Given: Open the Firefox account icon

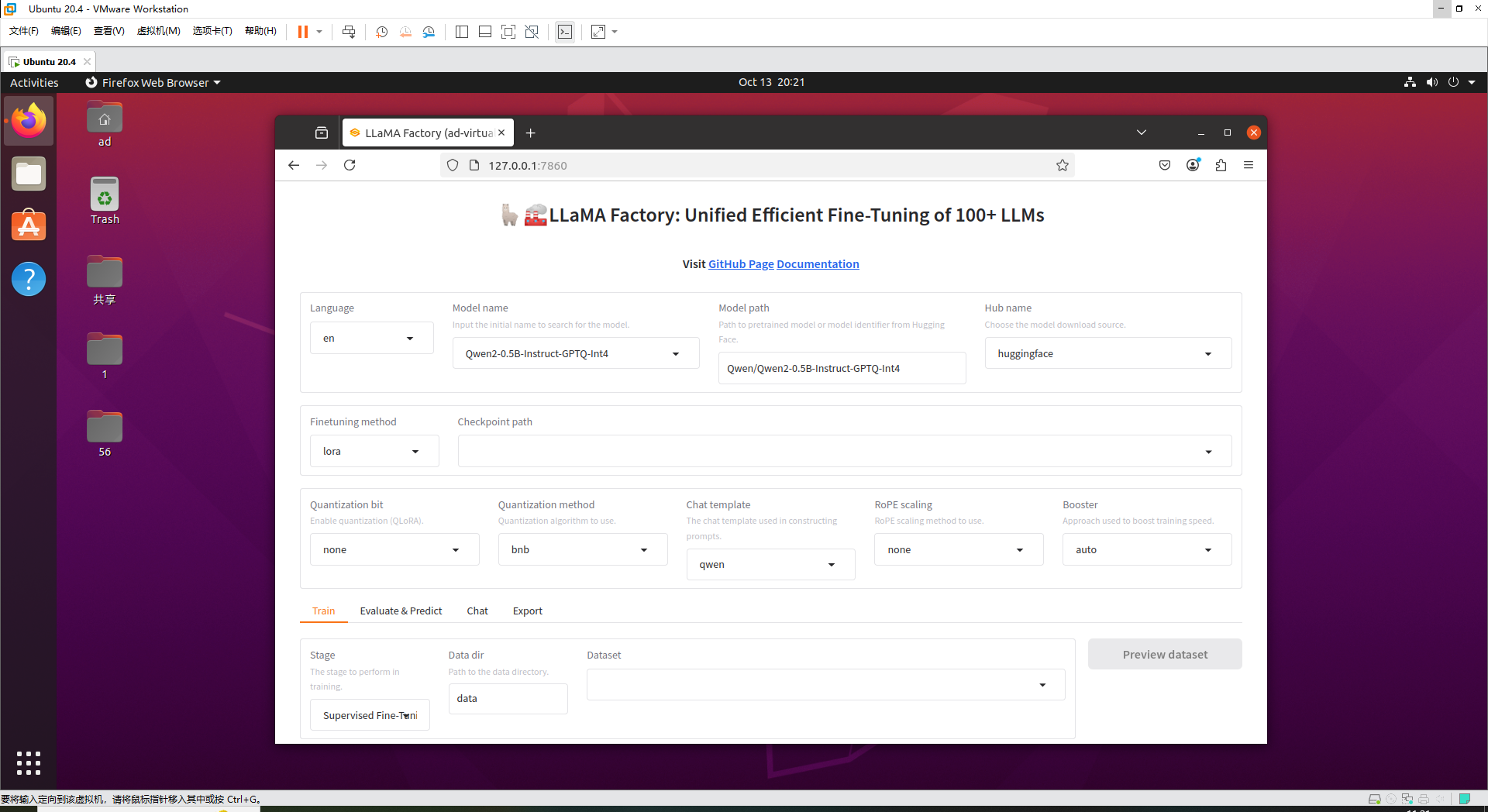Looking at the screenshot, I should point(1193,165).
